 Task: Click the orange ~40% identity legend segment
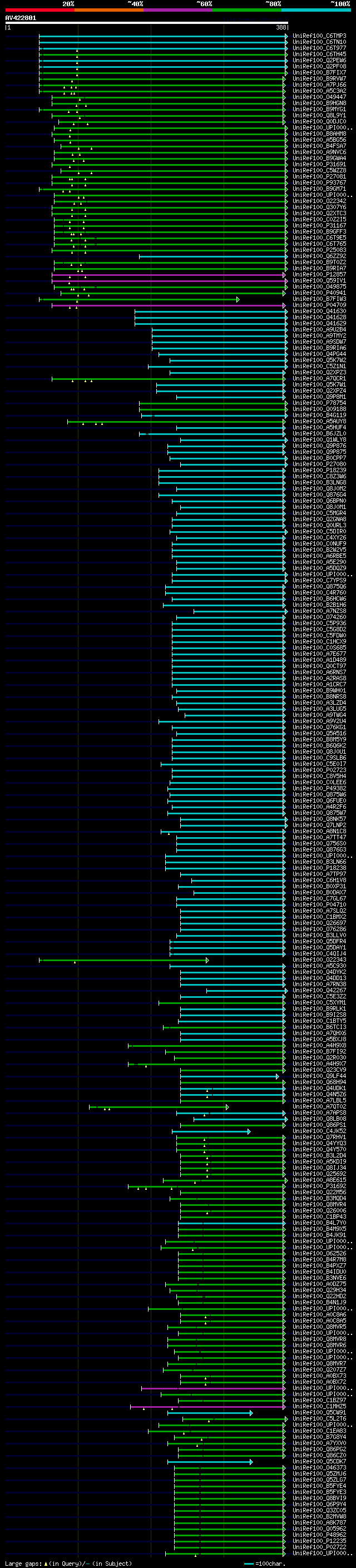109,10
